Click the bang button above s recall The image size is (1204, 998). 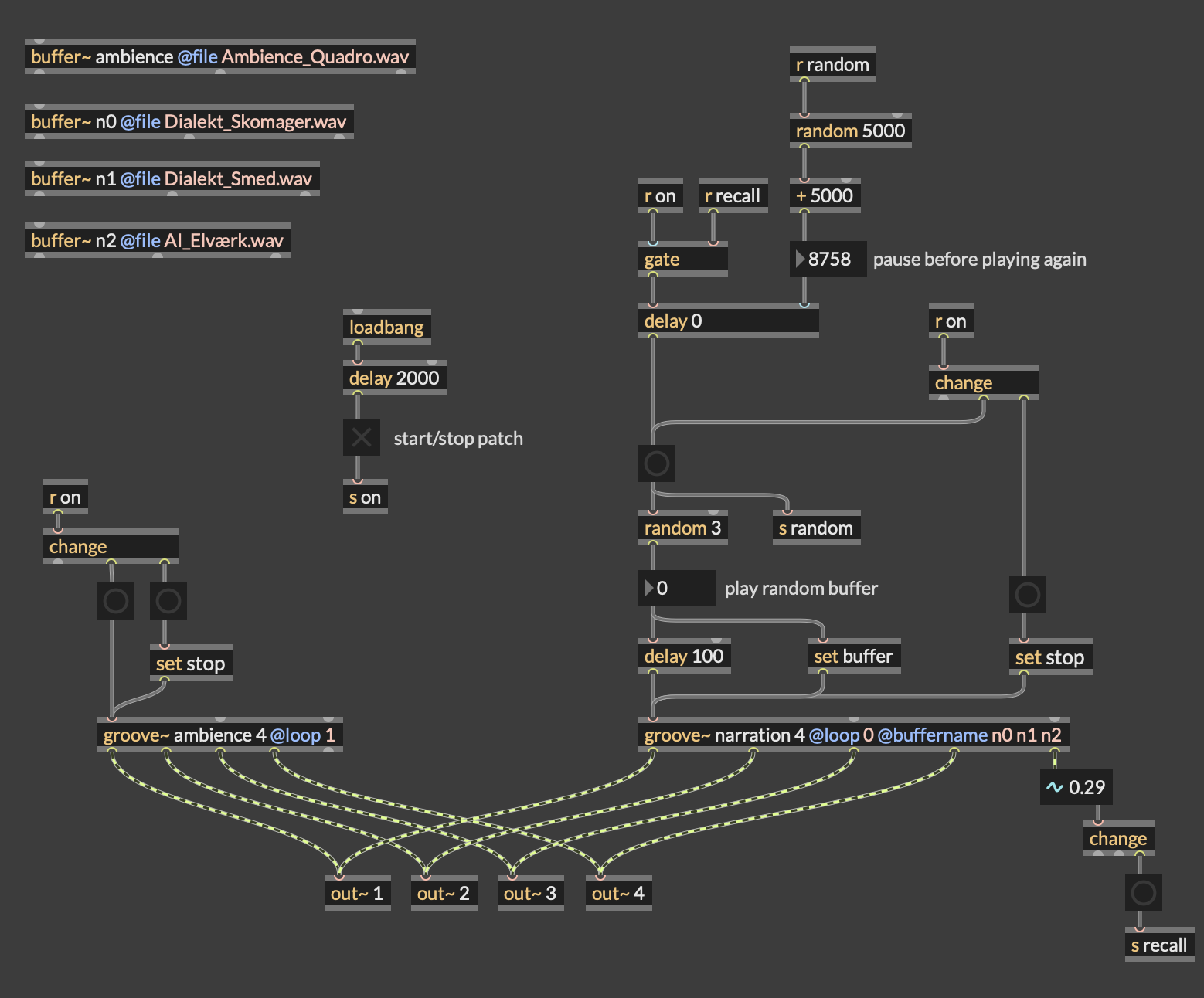pos(1143,893)
